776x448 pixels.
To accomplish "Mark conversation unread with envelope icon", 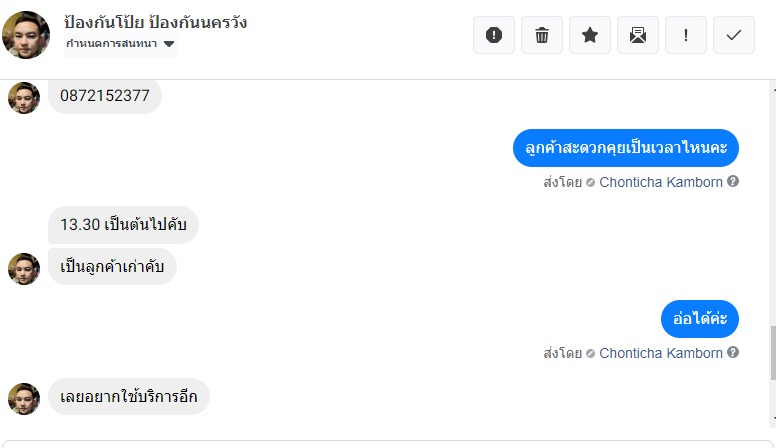I will click(638, 35).
